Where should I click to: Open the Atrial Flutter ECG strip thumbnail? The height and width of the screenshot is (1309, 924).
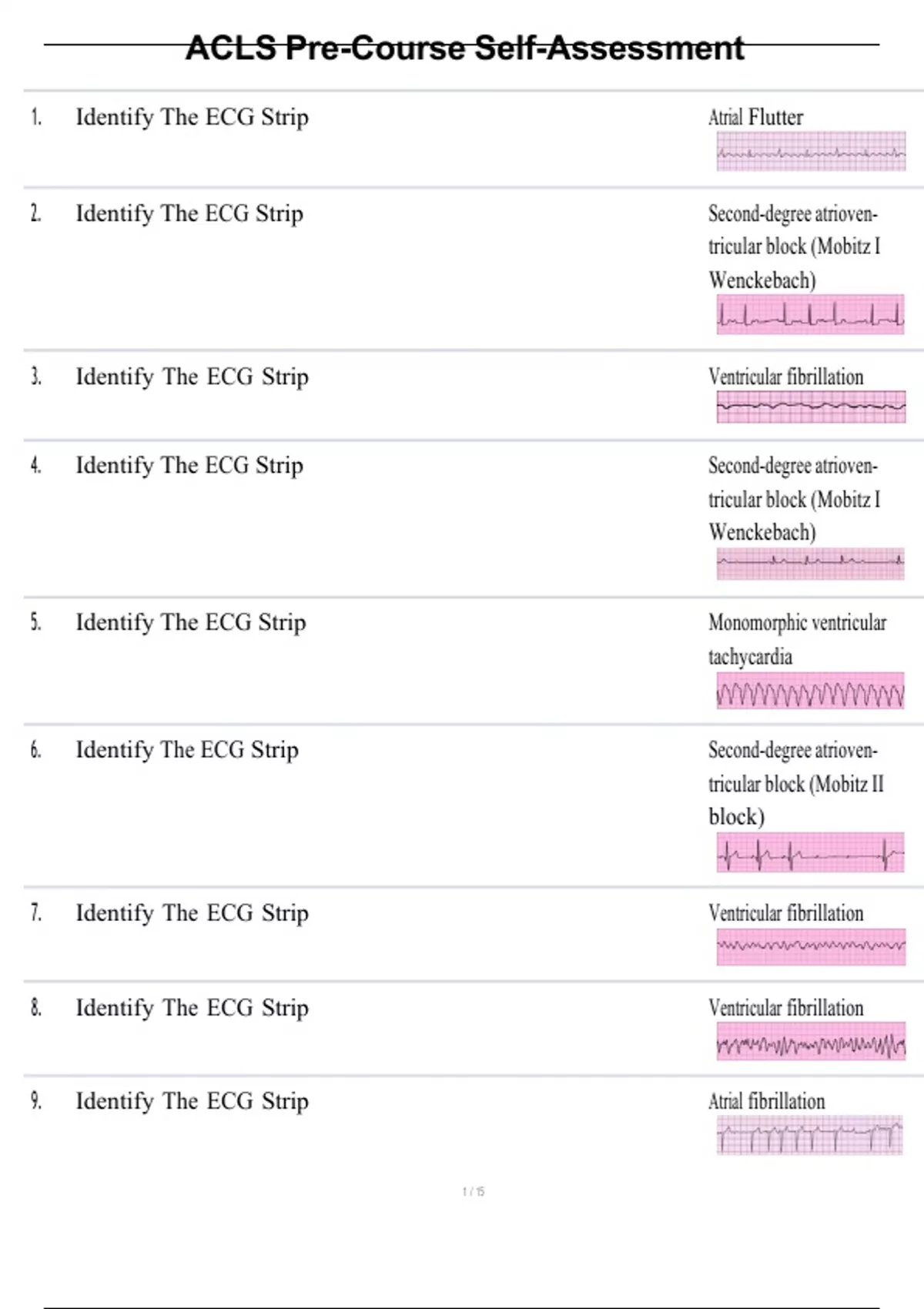tap(811, 151)
